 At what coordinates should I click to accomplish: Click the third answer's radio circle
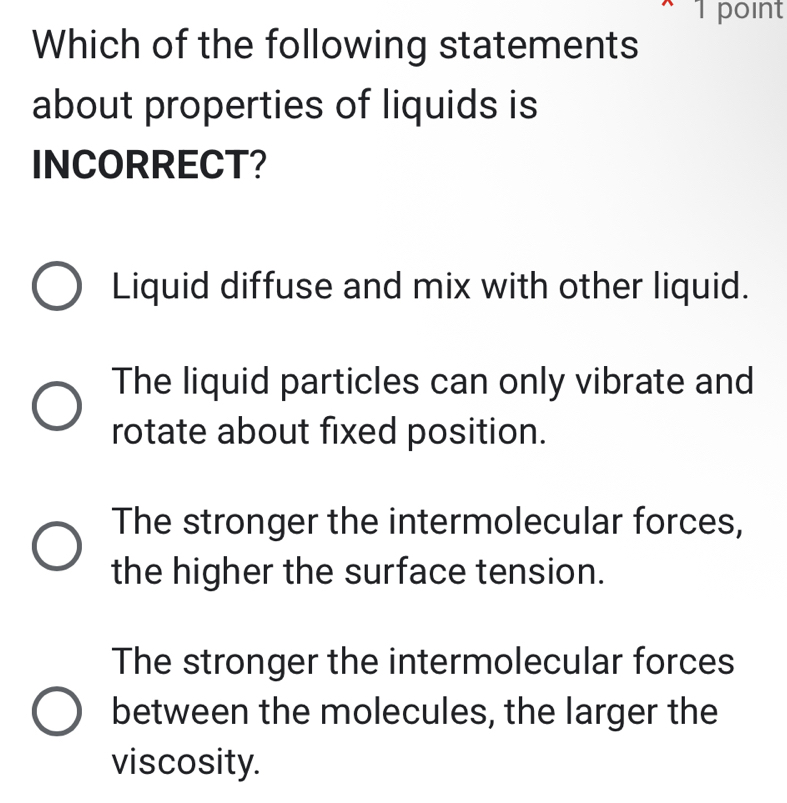click(x=55, y=546)
